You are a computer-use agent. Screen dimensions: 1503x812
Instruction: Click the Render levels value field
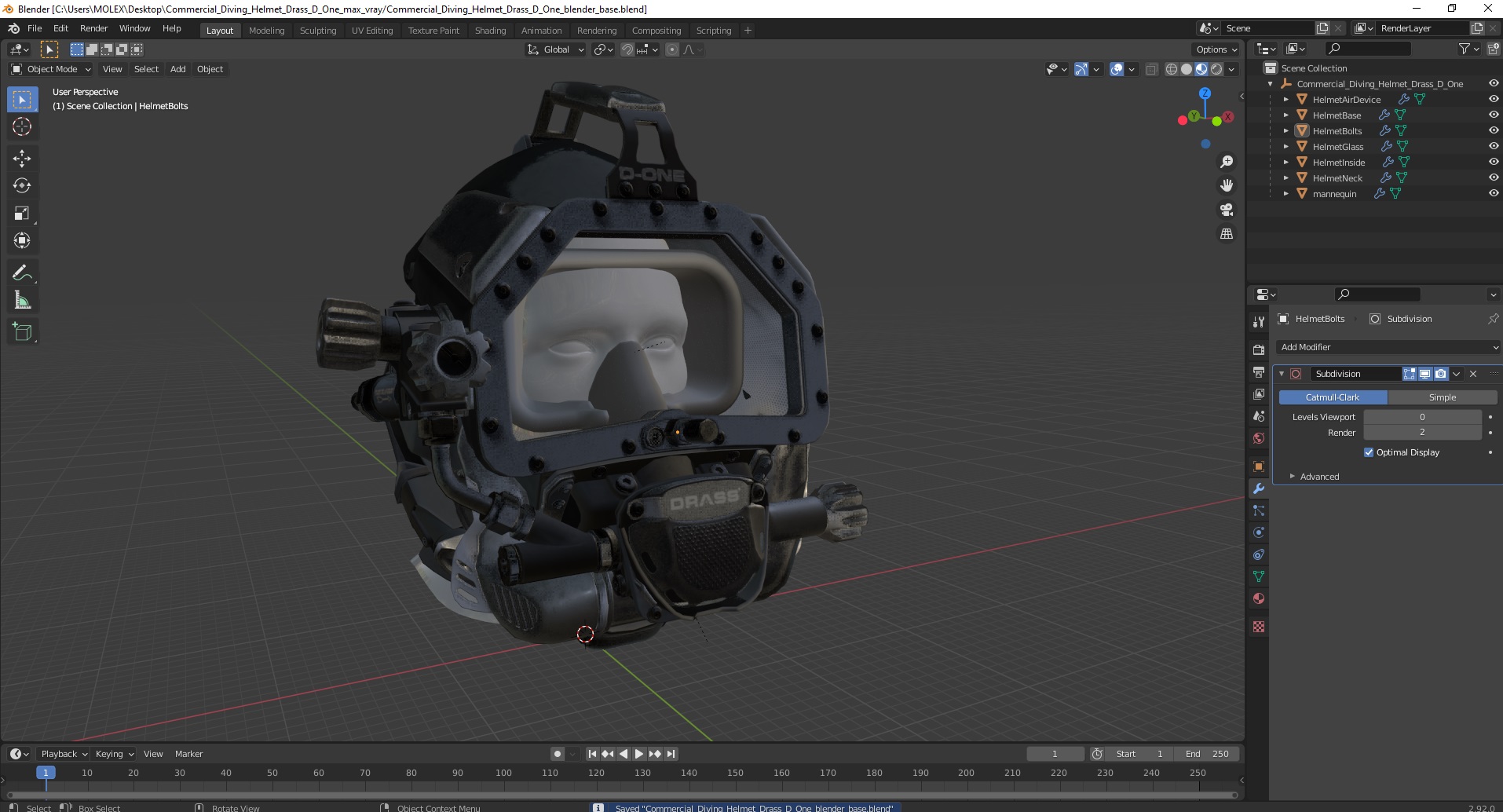[x=1422, y=433]
